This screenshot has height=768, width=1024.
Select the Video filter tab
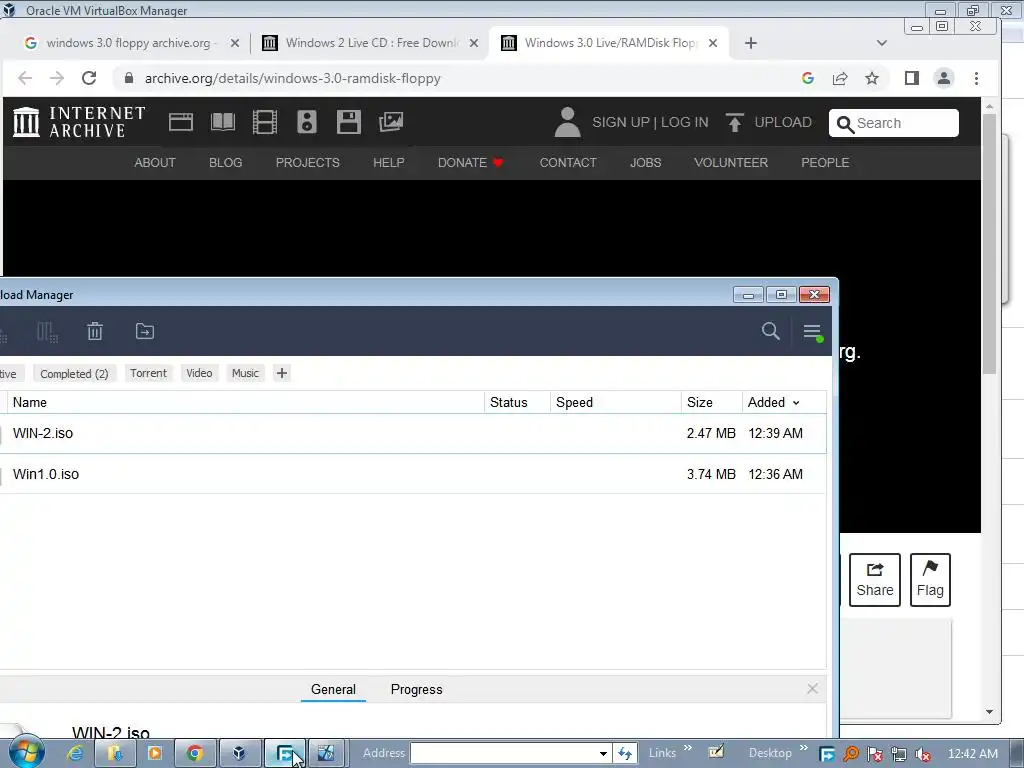click(199, 373)
